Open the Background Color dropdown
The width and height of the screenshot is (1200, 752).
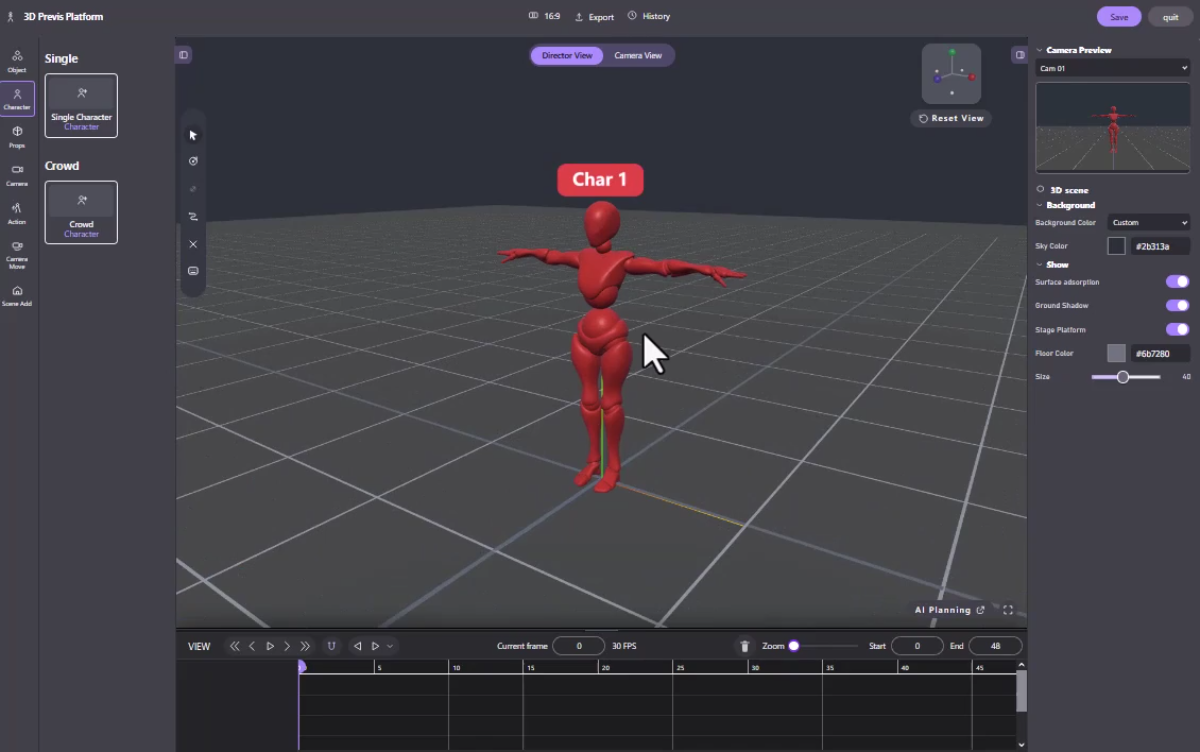(x=1149, y=222)
